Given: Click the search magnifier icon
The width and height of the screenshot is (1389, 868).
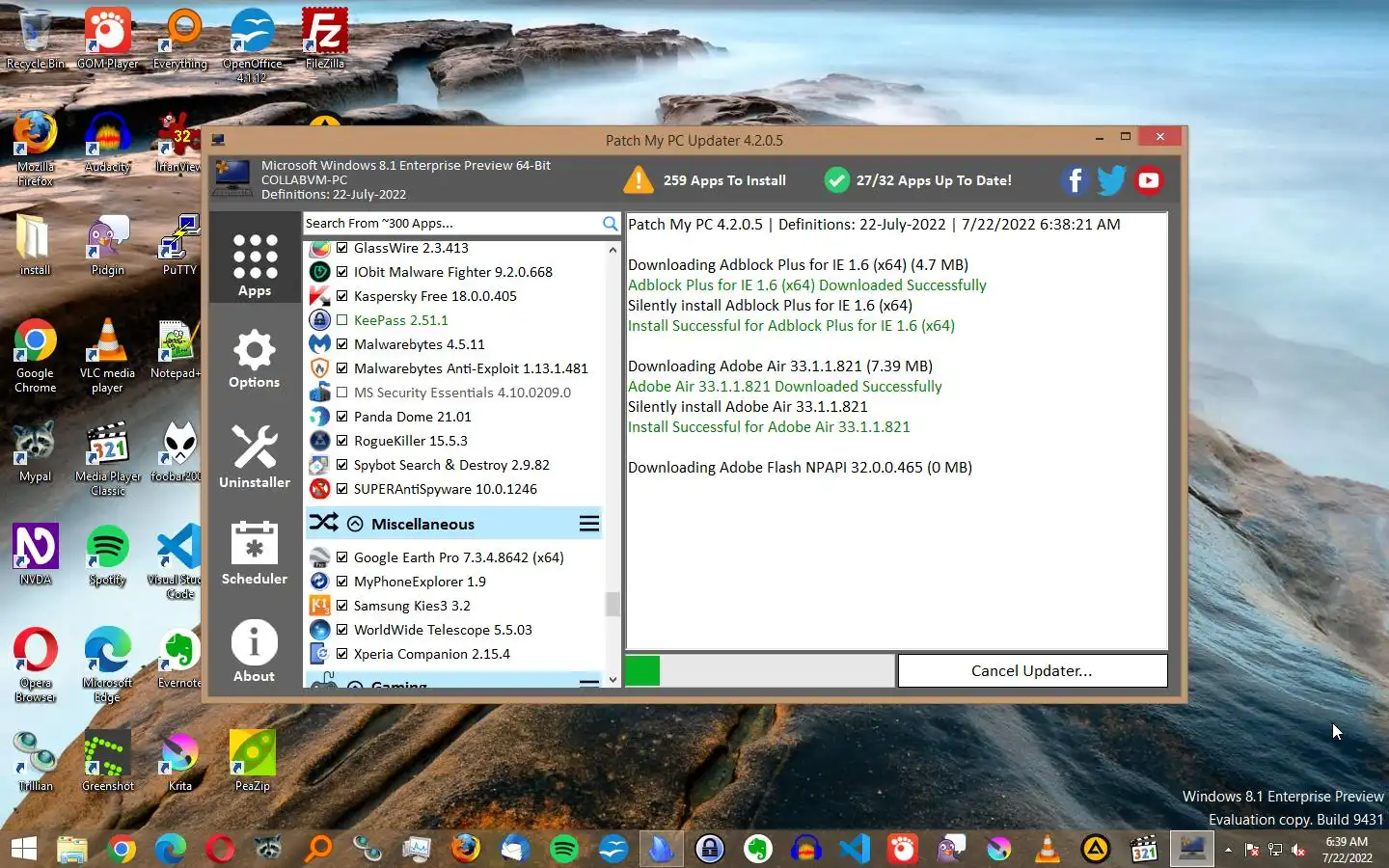Looking at the screenshot, I should coord(610,224).
